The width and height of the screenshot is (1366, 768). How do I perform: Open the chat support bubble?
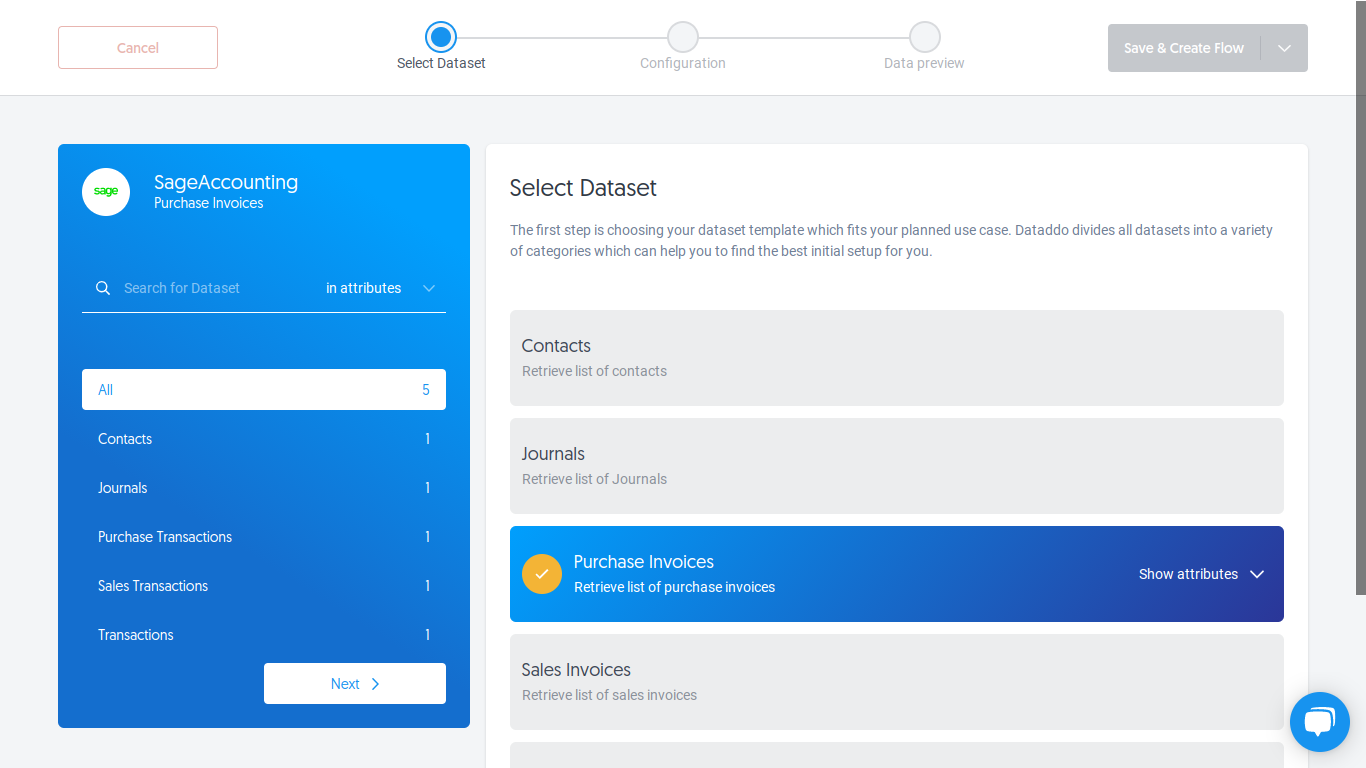pos(1320,722)
